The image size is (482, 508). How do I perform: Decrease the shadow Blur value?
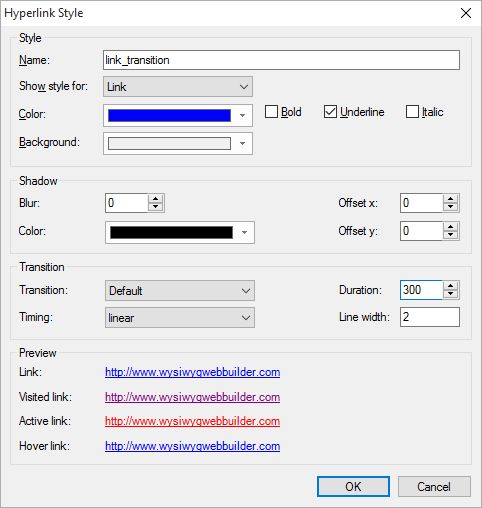click(155, 207)
